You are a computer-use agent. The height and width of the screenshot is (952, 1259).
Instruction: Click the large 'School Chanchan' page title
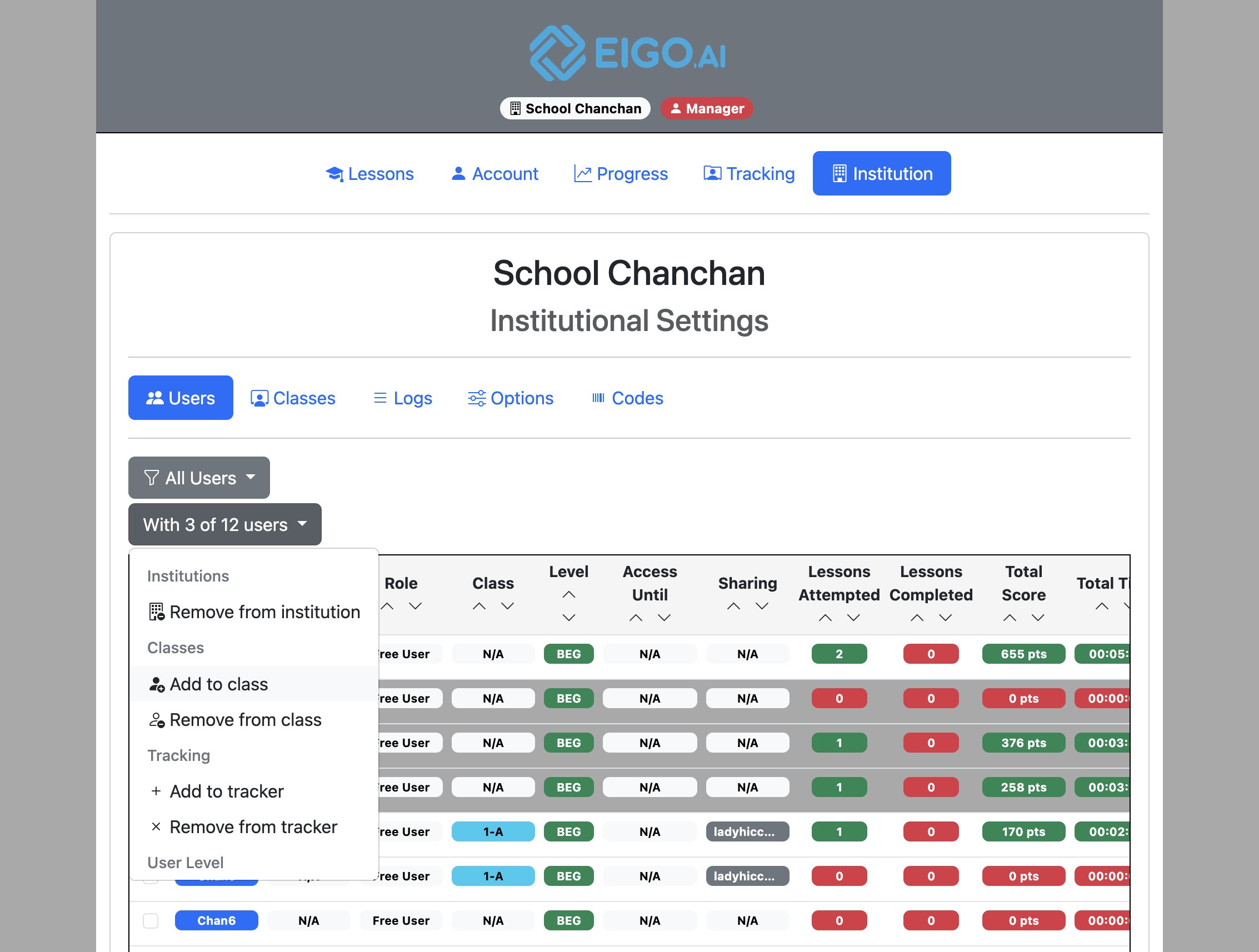click(629, 273)
